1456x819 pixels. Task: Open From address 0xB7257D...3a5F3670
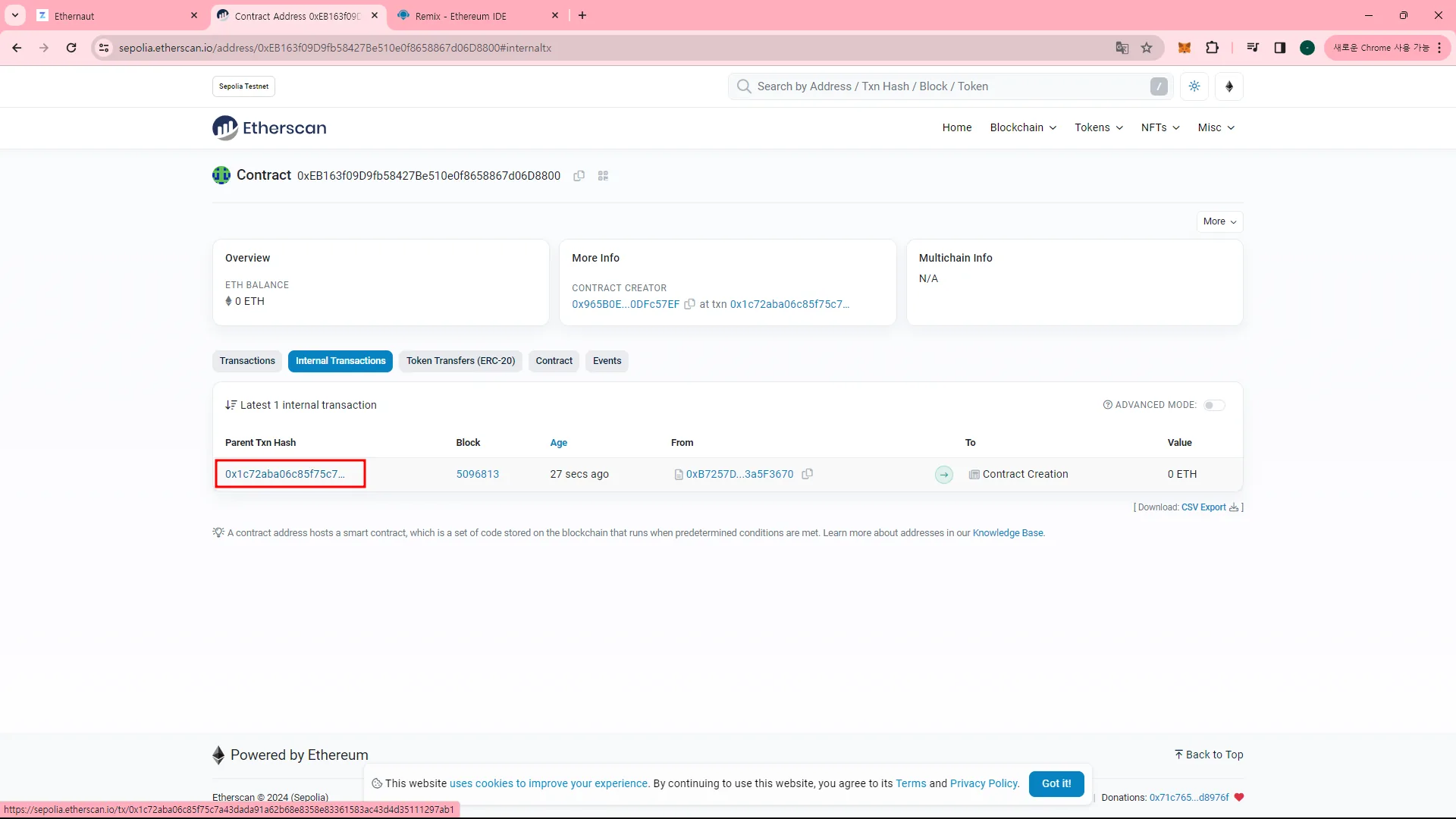[x=739, y=474]
